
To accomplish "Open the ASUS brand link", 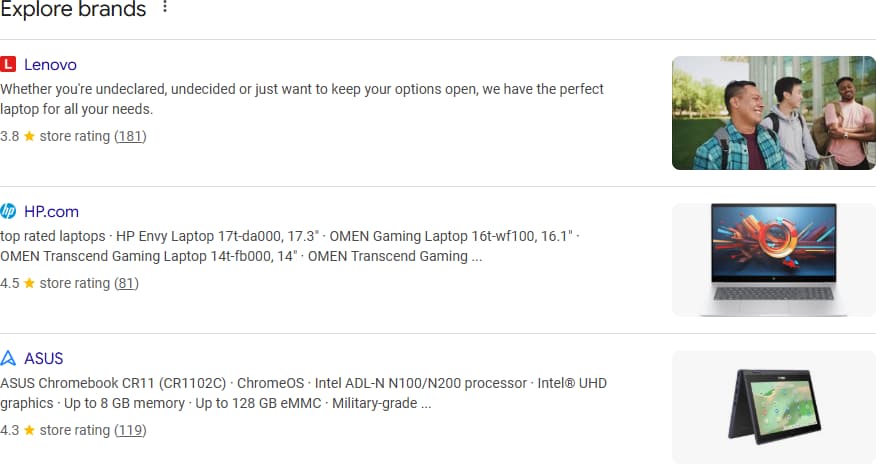I will (44, 358).
